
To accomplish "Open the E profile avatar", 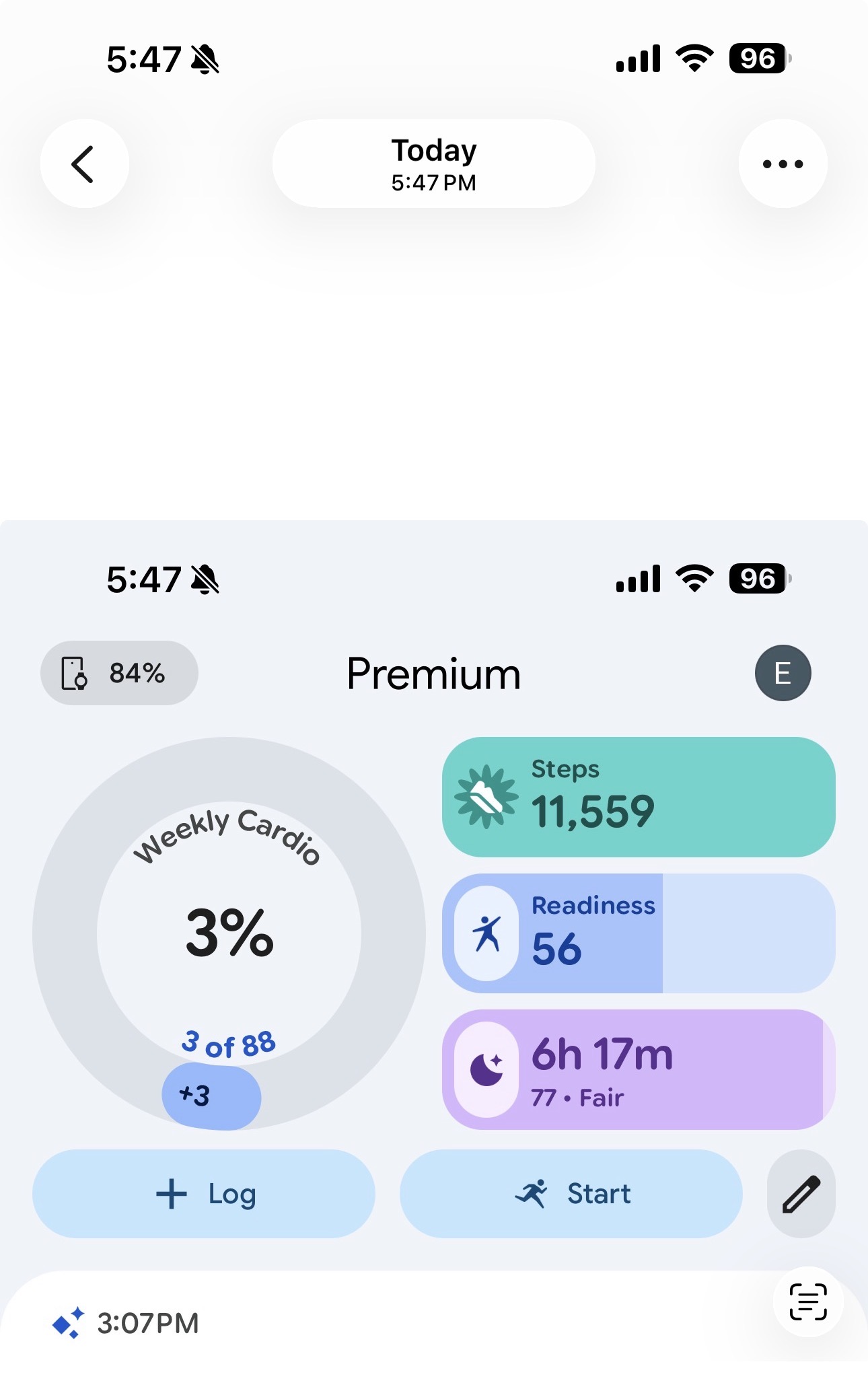I will click(783, 673).
